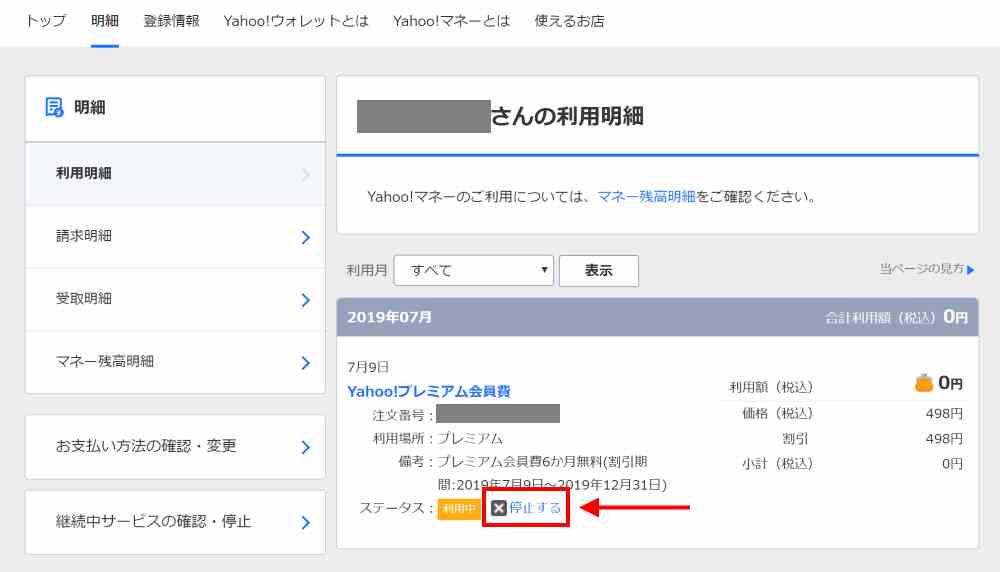
Task: Click さんの利用明細 page heading
Action: pyautogui.click(x=567, y=116)
